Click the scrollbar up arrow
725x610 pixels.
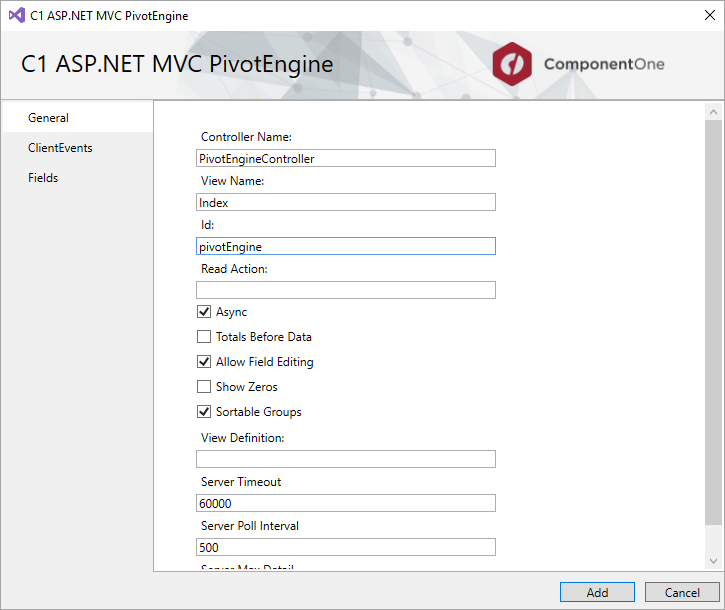pos(713,112)
